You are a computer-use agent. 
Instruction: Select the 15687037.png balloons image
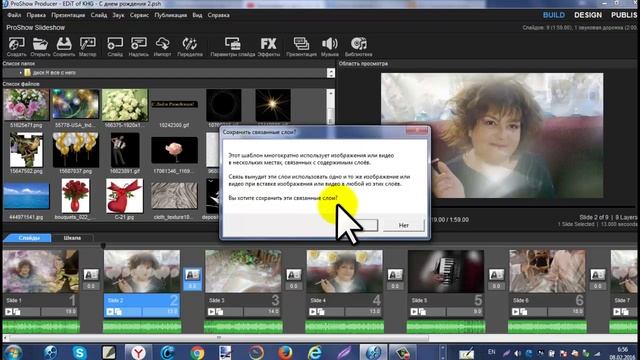[x=76, y=150]
